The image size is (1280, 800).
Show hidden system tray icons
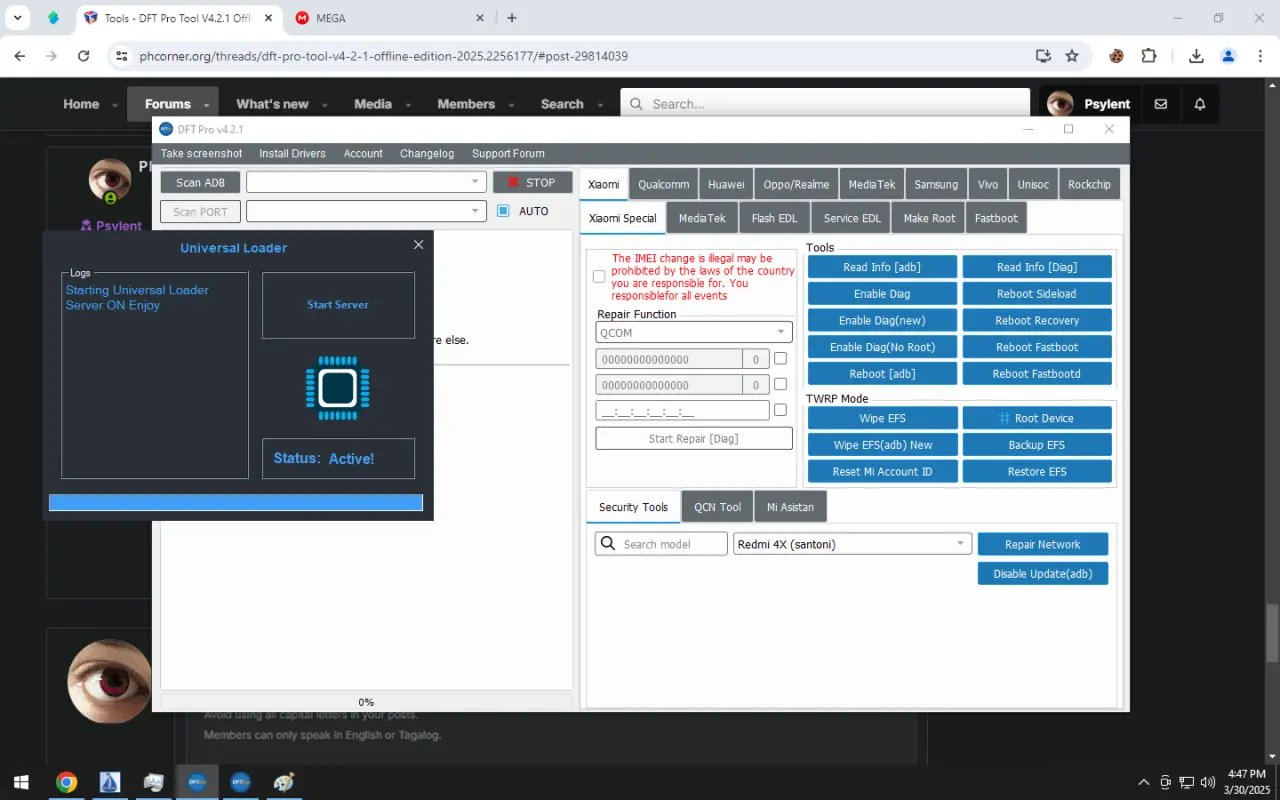point(1144,782)
